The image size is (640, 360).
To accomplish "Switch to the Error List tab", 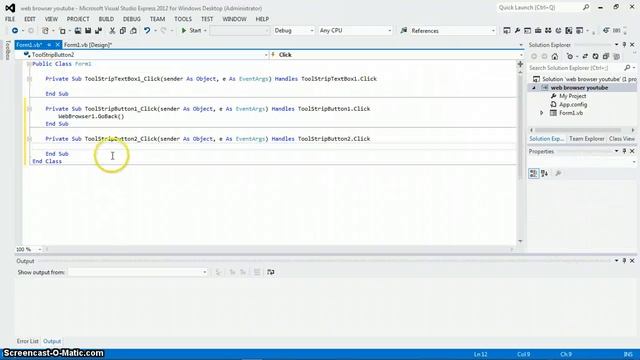I will [x=27, y=341].
